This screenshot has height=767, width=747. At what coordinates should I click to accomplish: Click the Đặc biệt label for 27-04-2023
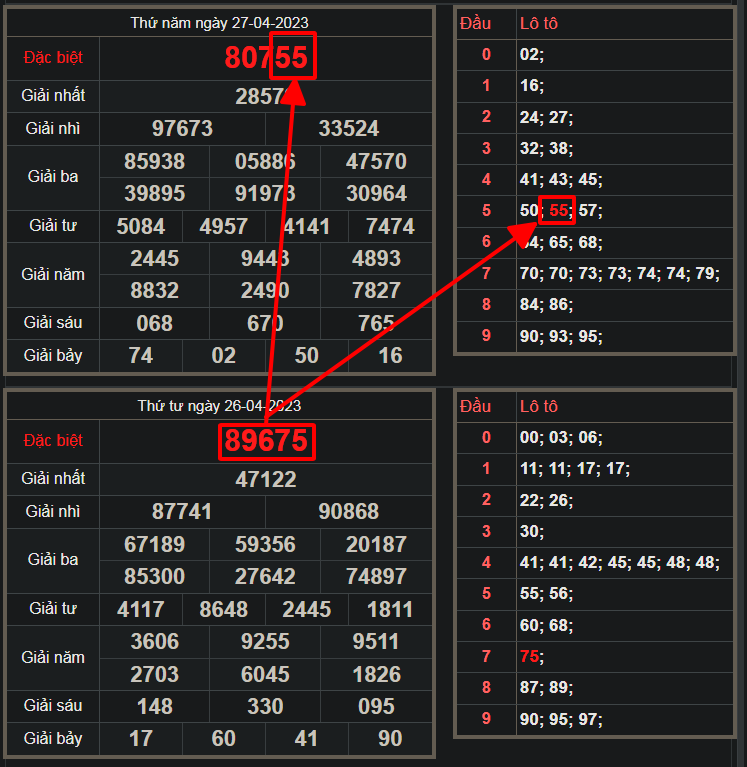[x=53, y=57]
